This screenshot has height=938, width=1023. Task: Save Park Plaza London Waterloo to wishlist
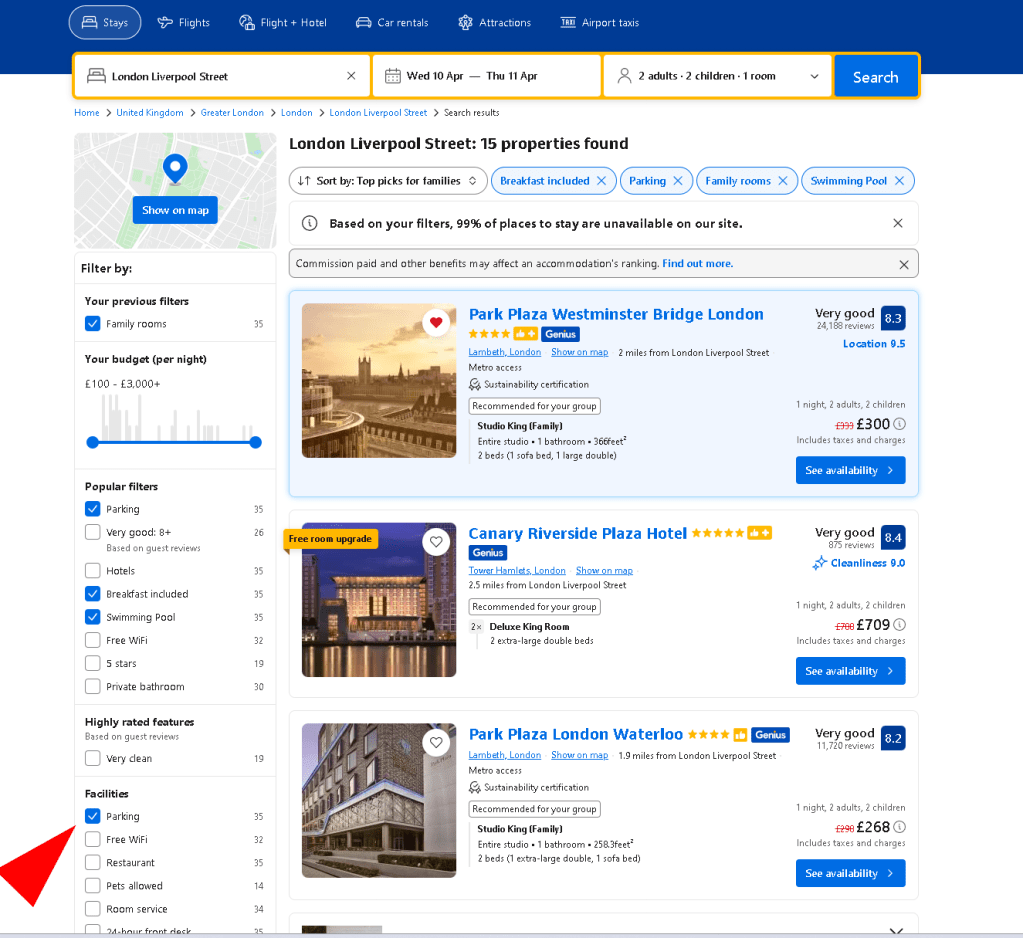436,742
